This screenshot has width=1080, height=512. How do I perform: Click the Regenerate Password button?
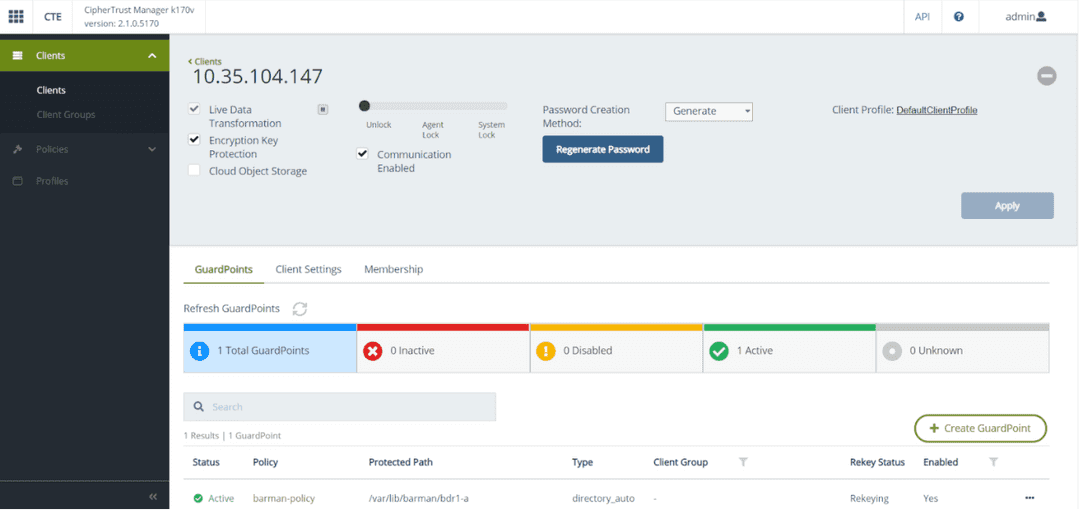[602, 149]
